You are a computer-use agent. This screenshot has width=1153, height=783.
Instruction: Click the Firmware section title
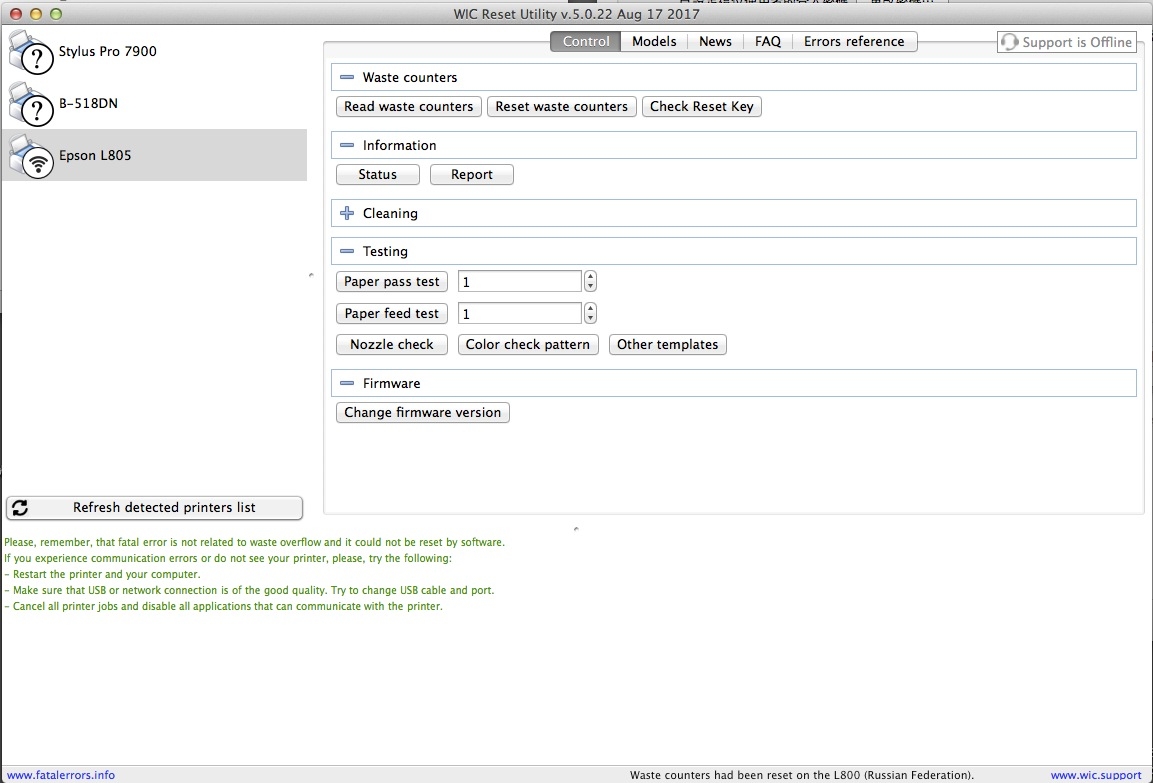391,383
